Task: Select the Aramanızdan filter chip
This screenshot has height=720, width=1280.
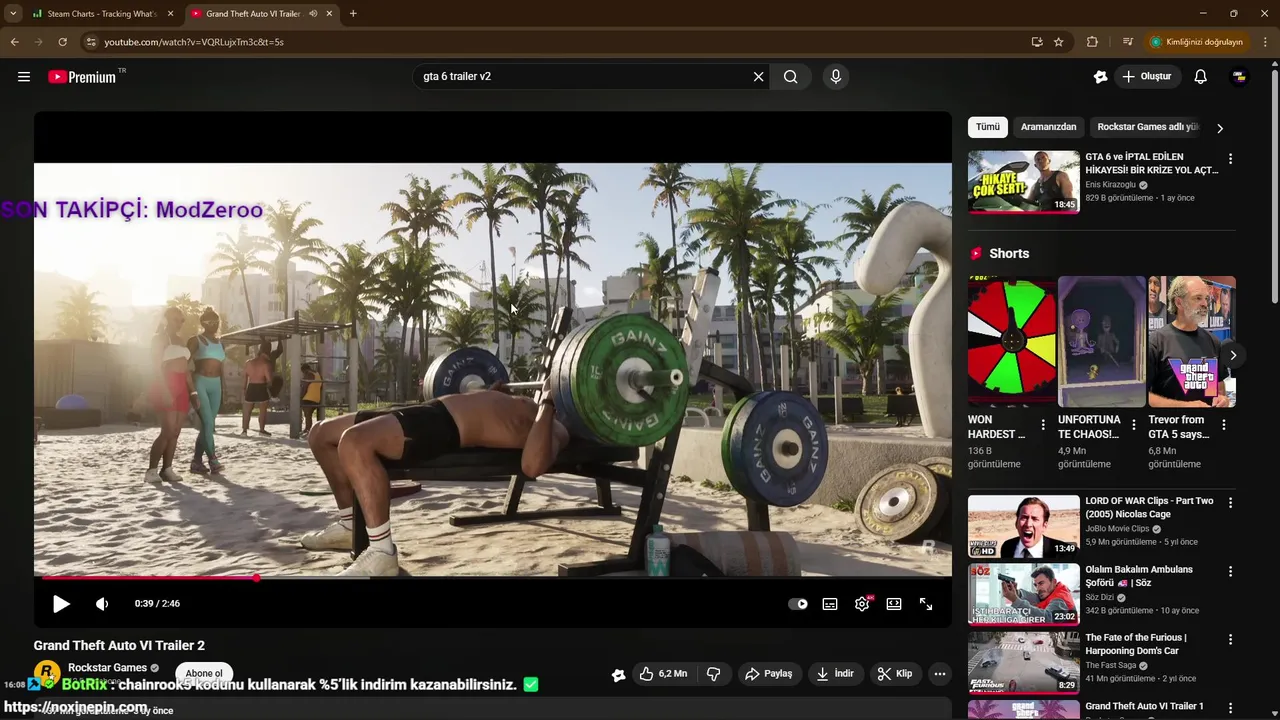Action: pyautogui.click(x=1048, y=127)
